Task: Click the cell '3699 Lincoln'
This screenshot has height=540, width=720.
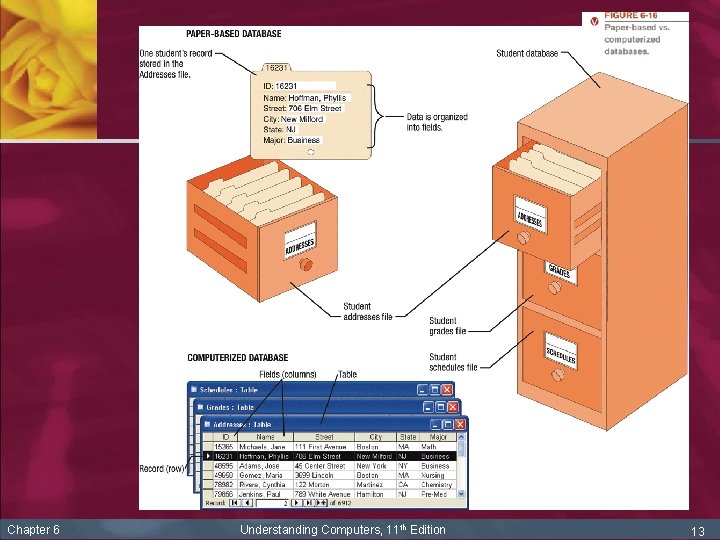Action: tap(324, 475)
